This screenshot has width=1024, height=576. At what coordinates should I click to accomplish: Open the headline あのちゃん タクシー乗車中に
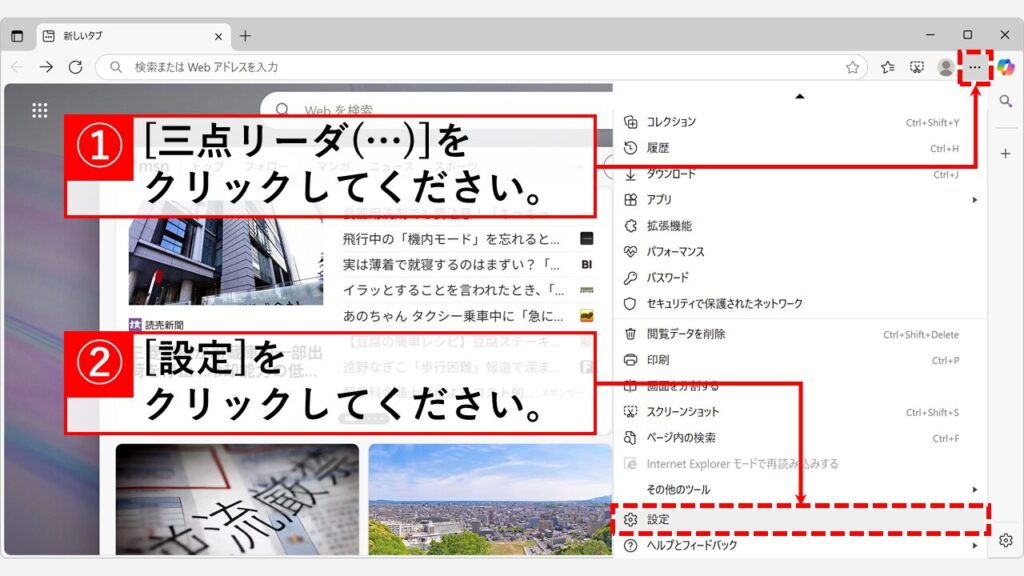pyautogui.click(x=453, y=316)
